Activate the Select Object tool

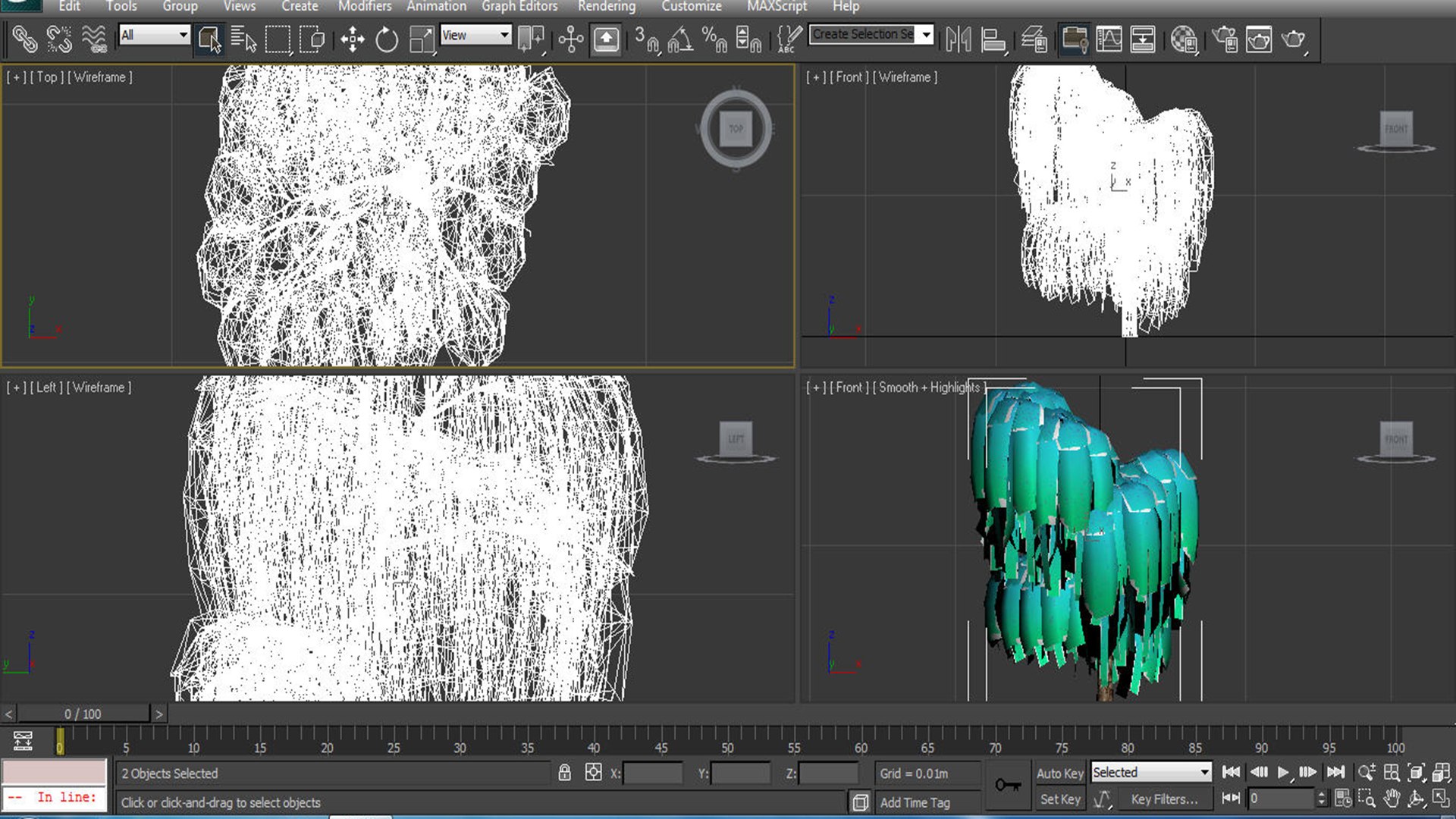[x=209, y=39]
